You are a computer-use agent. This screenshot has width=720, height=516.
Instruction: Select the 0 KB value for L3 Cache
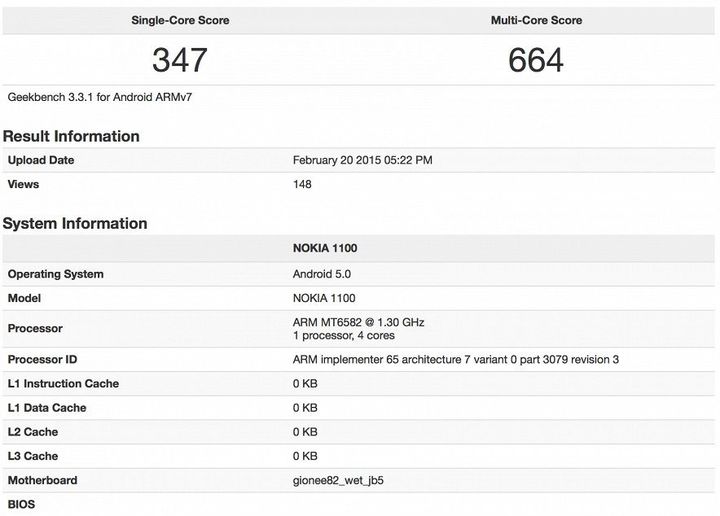(x=305, y=456)
